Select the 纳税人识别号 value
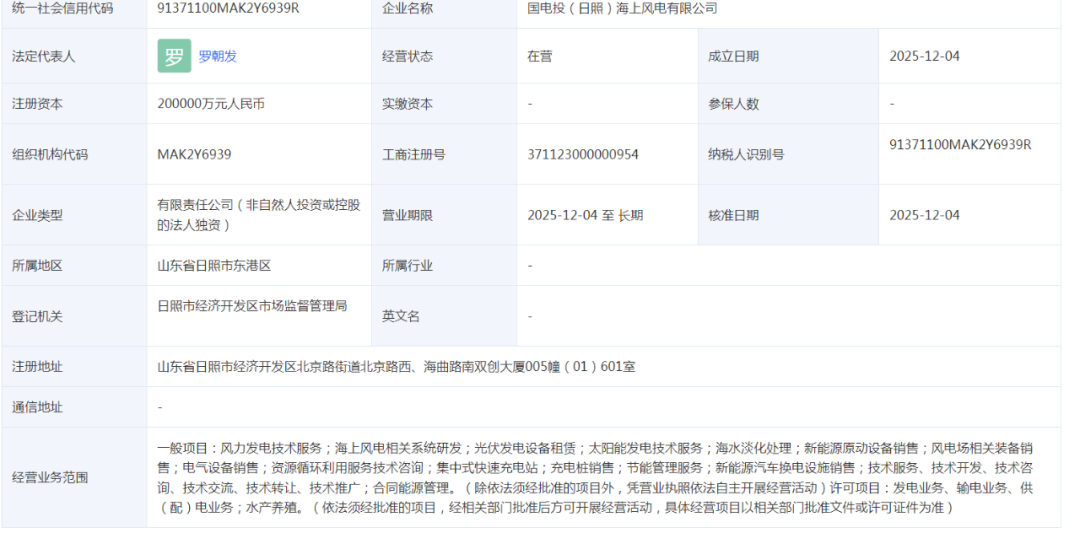1080x533 pixels. 959,144
